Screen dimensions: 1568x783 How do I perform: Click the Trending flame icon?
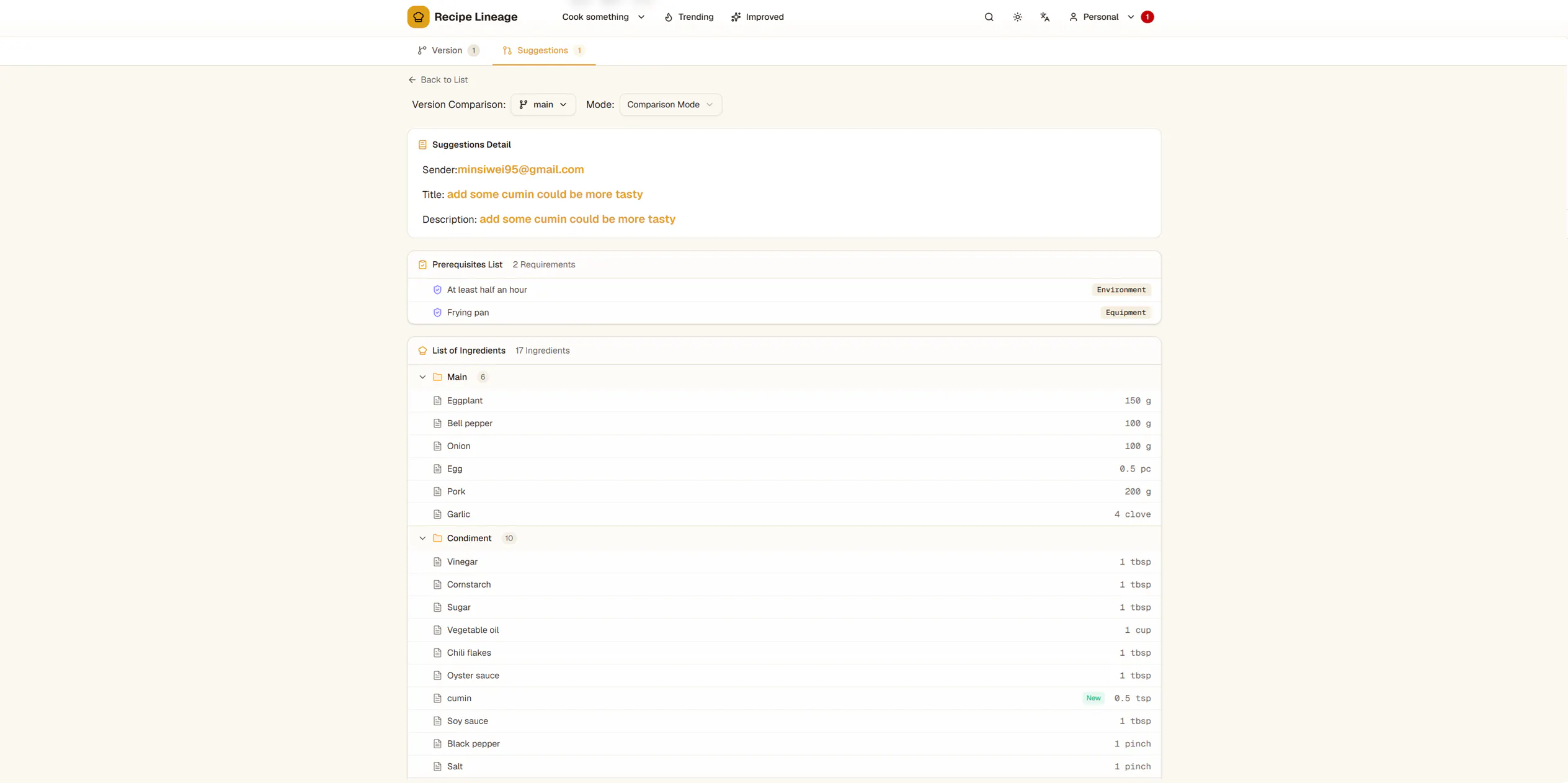pos(669,17)
